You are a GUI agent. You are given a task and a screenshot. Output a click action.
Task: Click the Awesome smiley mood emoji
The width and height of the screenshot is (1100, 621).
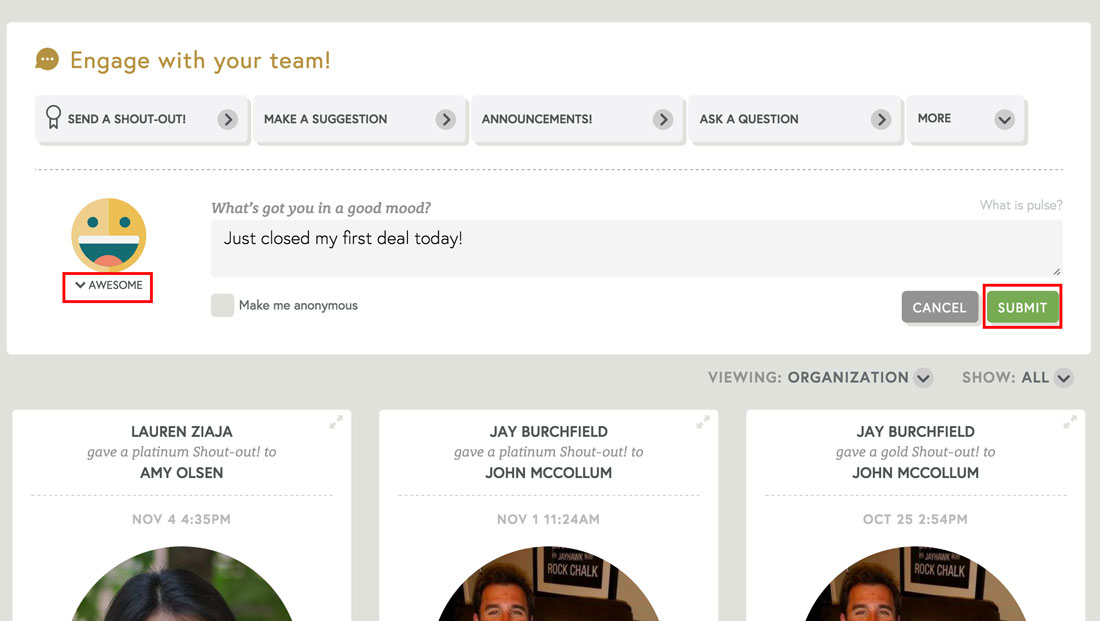(x=107, y=234)
